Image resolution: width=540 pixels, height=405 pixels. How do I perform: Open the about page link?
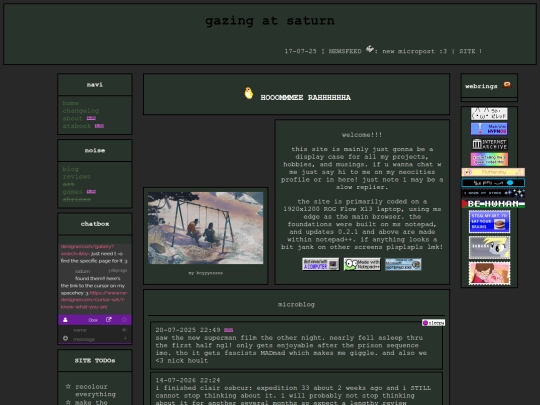coord(72,118)
